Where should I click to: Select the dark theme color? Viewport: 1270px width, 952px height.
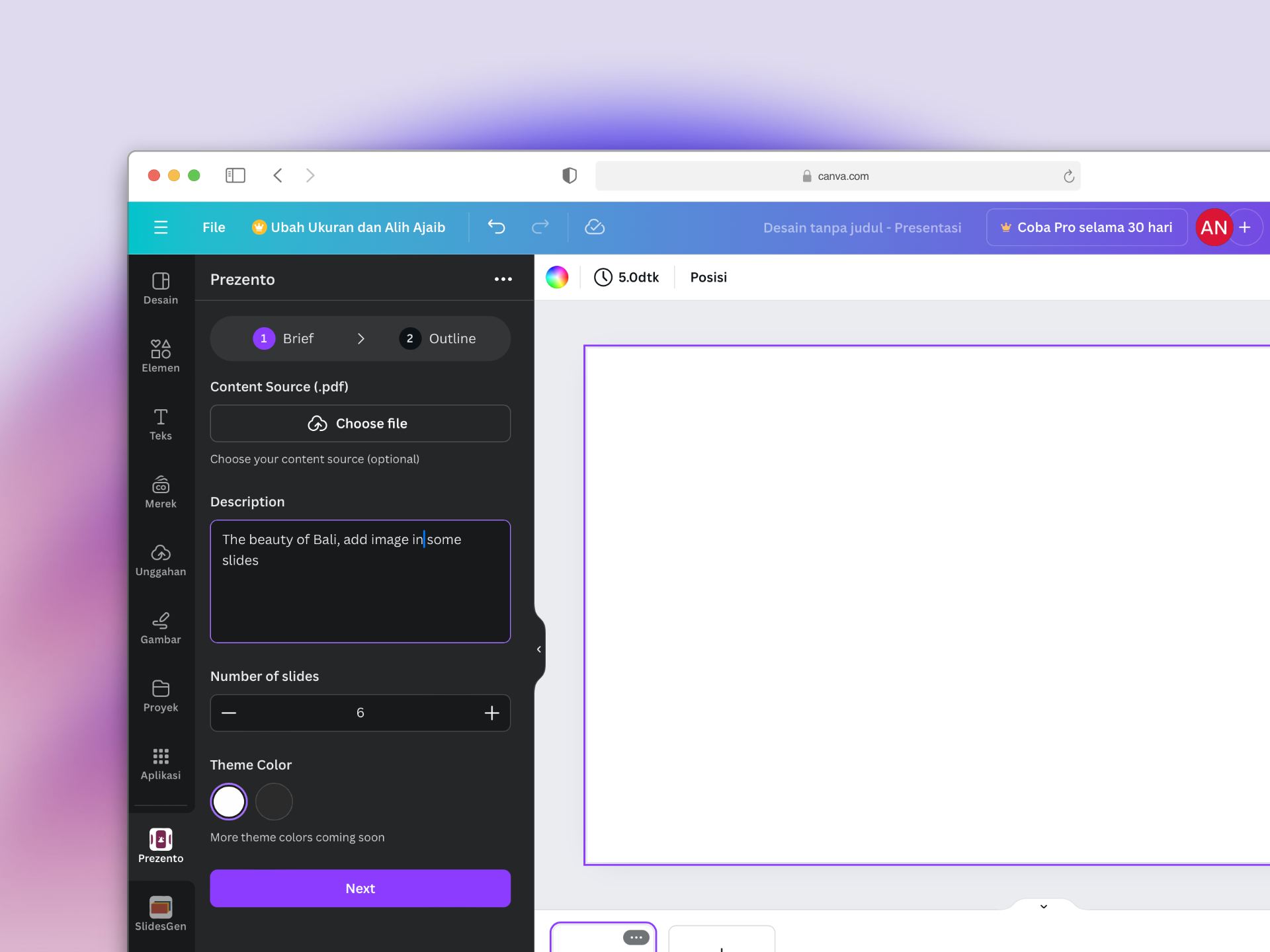(x=274, y=801)
